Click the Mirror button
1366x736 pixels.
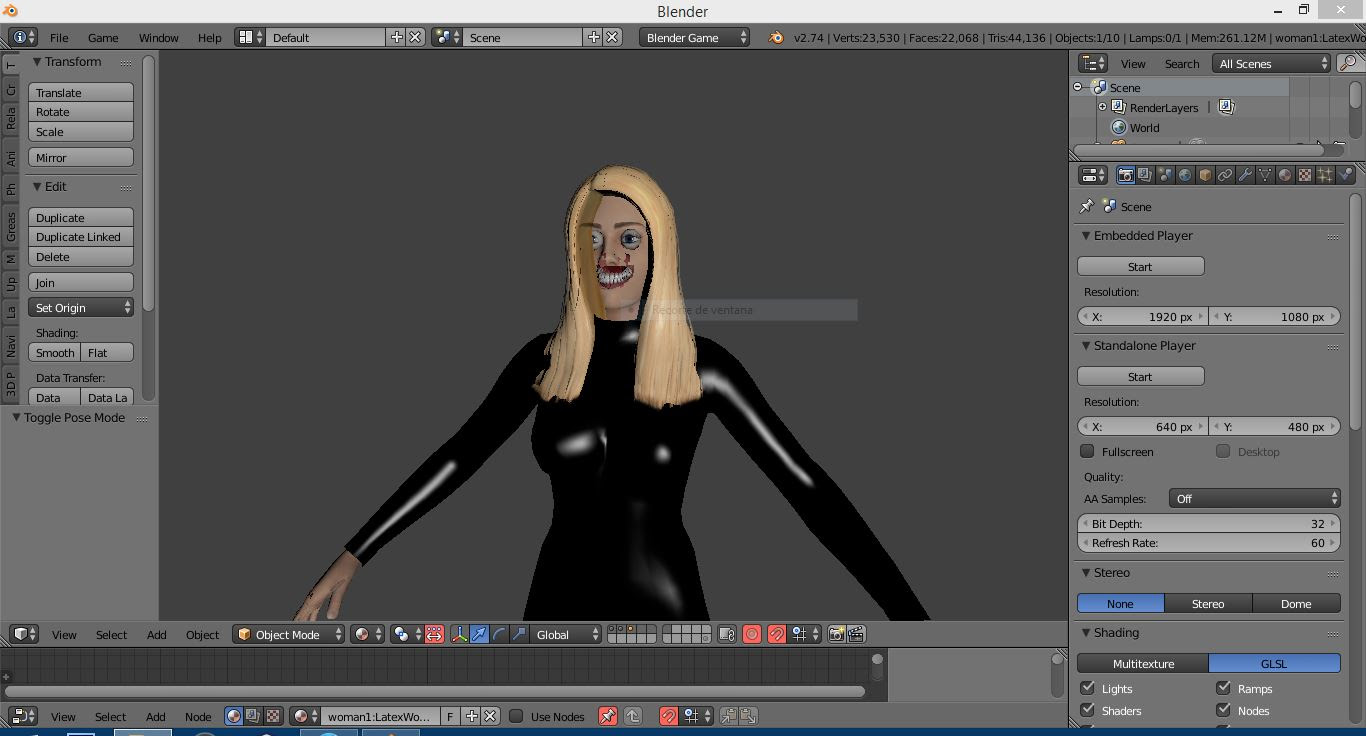[81, 157]
